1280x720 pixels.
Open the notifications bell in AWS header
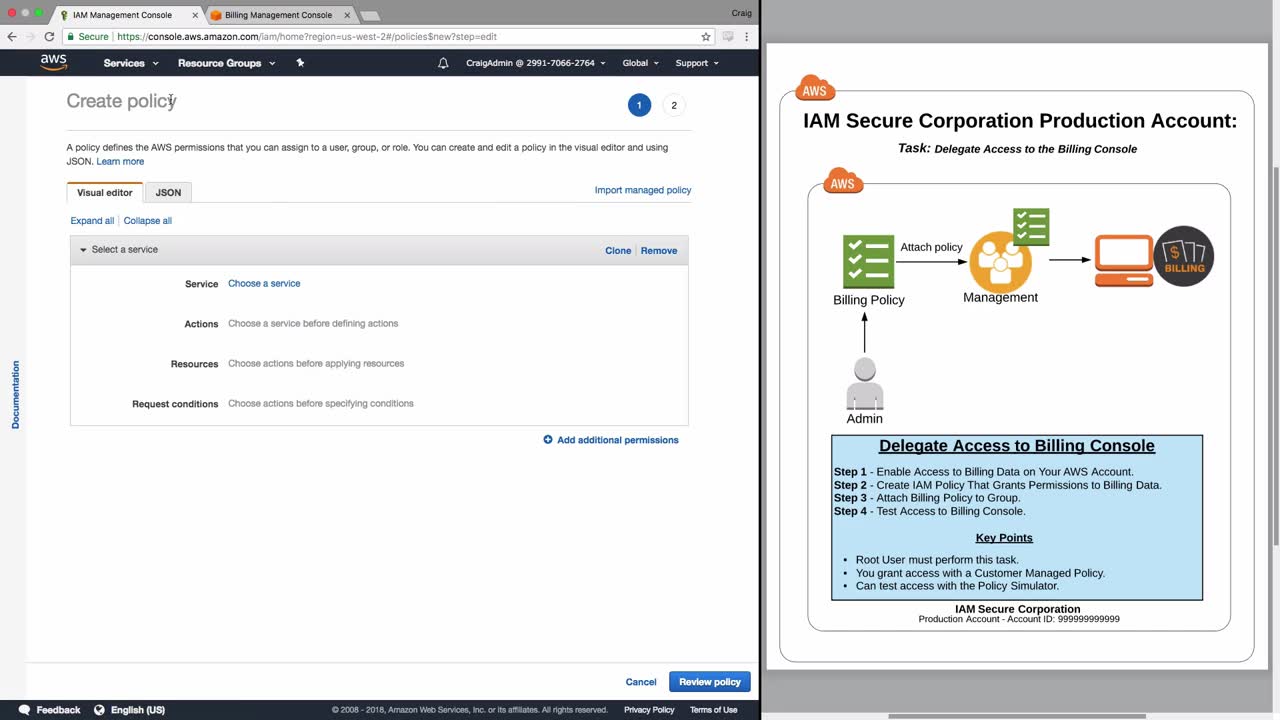pos(443,63)
